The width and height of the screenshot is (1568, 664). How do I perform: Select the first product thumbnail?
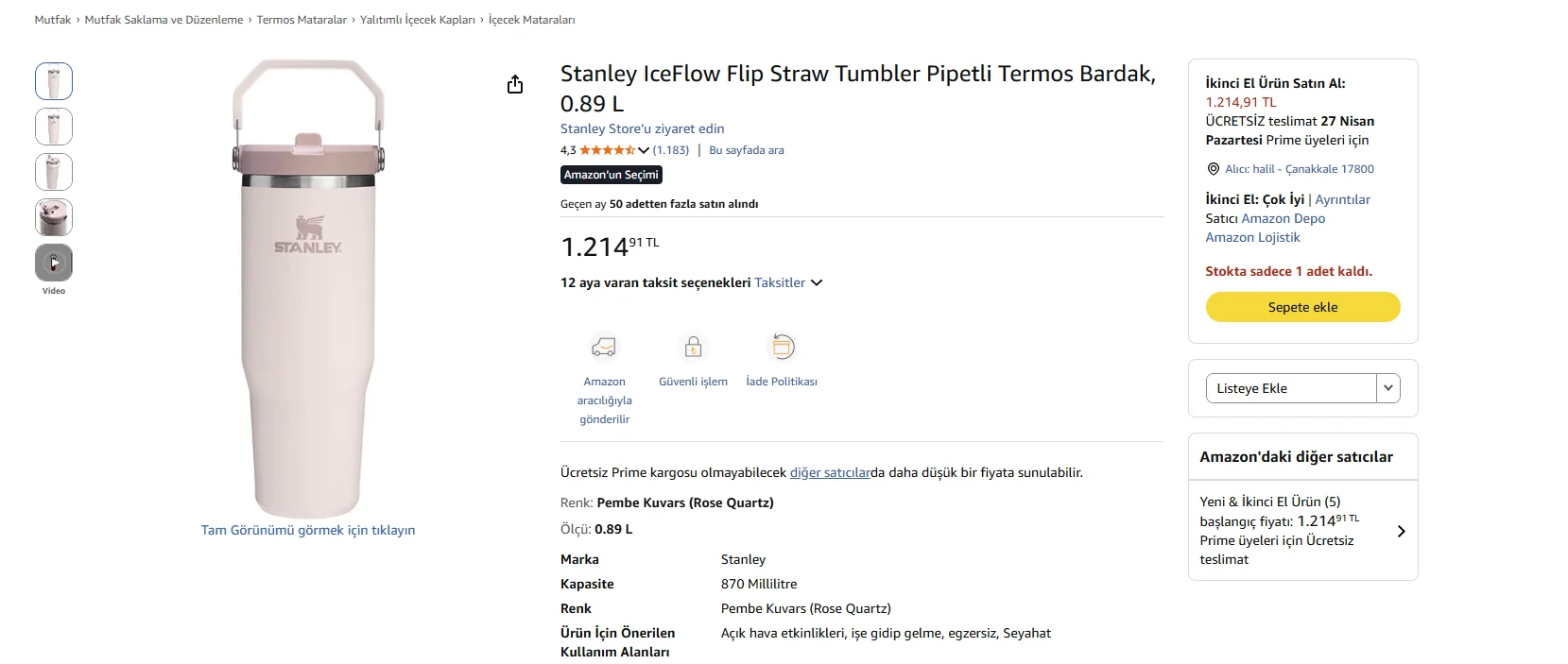pos(54,81)
